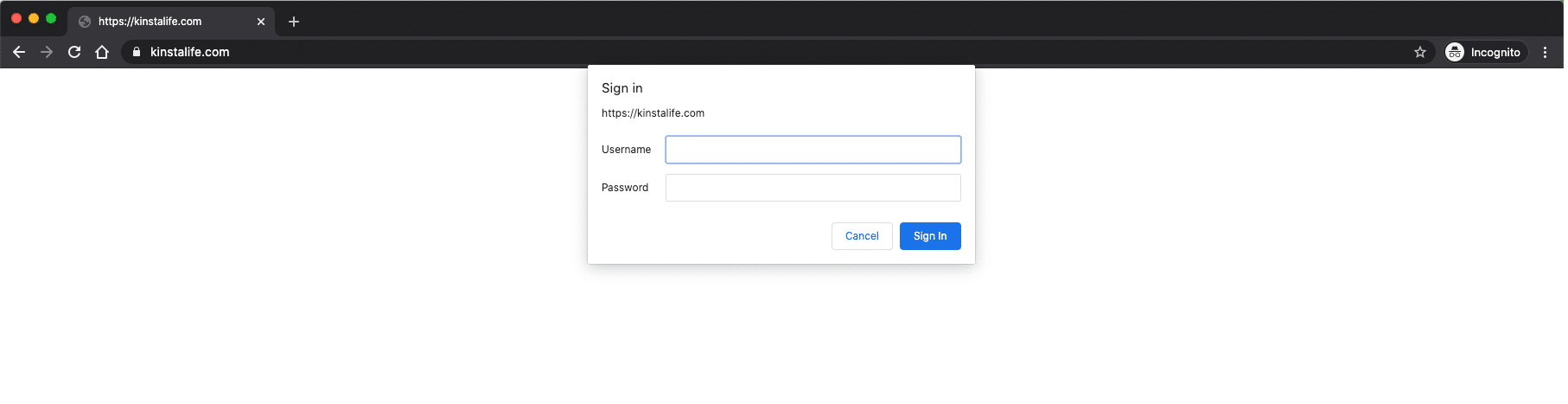Open the Chrome three-dot menu
Image resolution: width=1568 pixels, height=404 pixels.
click(x=1545, y=52)
